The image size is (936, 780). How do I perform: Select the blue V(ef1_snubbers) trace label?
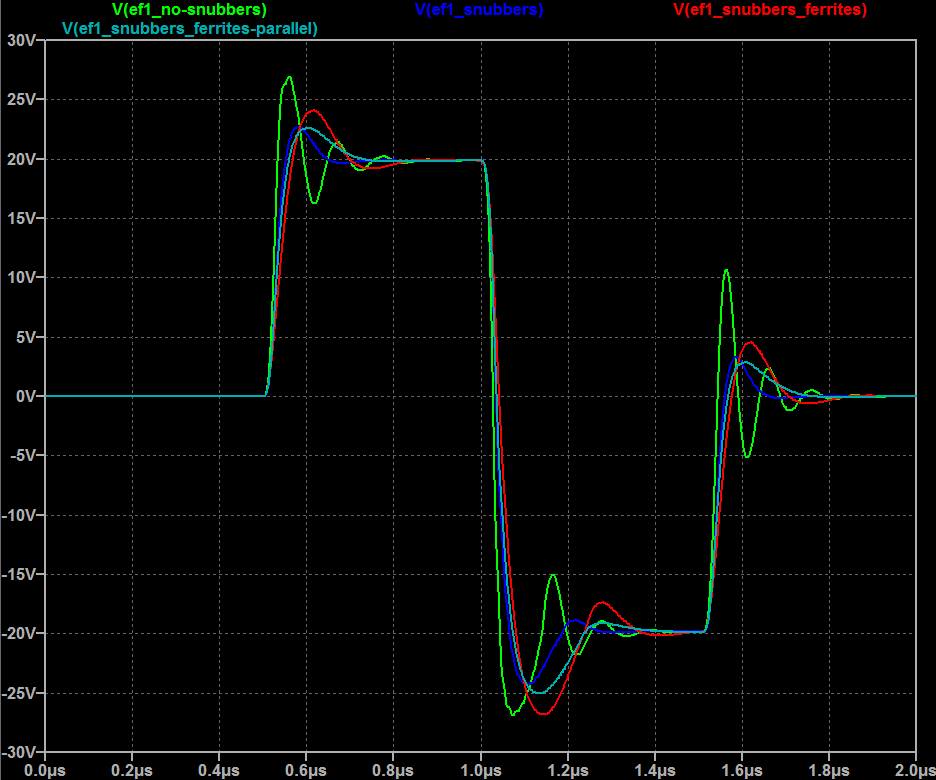coord(479,10)
